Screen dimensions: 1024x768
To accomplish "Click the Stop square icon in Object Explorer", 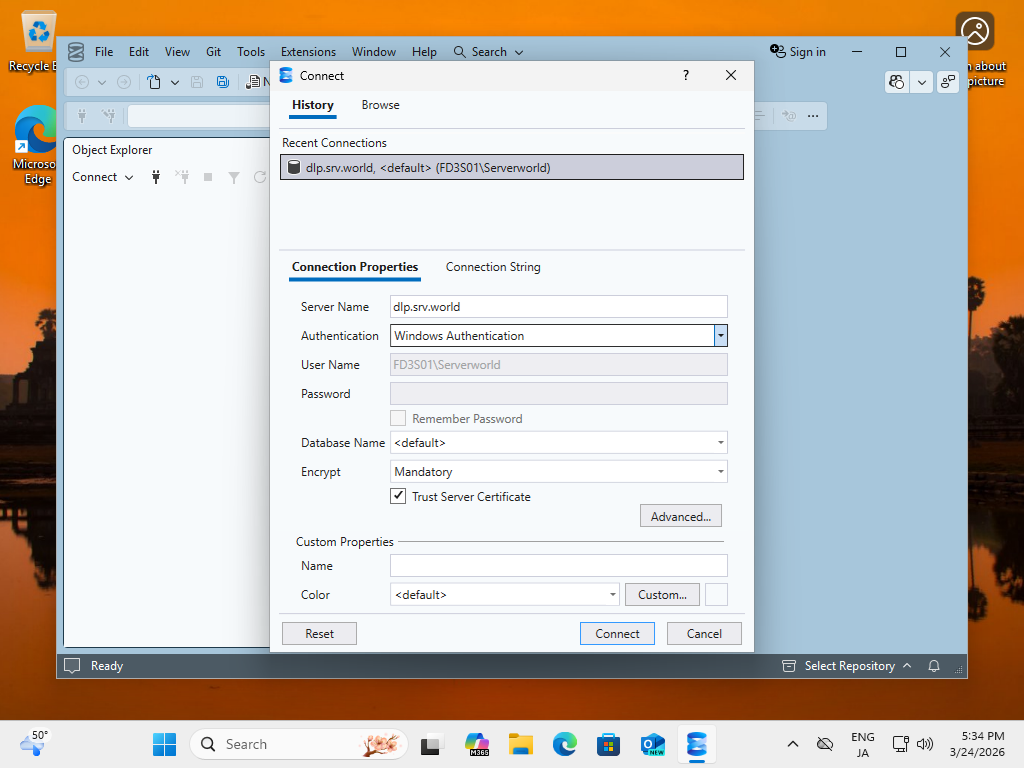I will pyautogui.click(x=208, y=178).
